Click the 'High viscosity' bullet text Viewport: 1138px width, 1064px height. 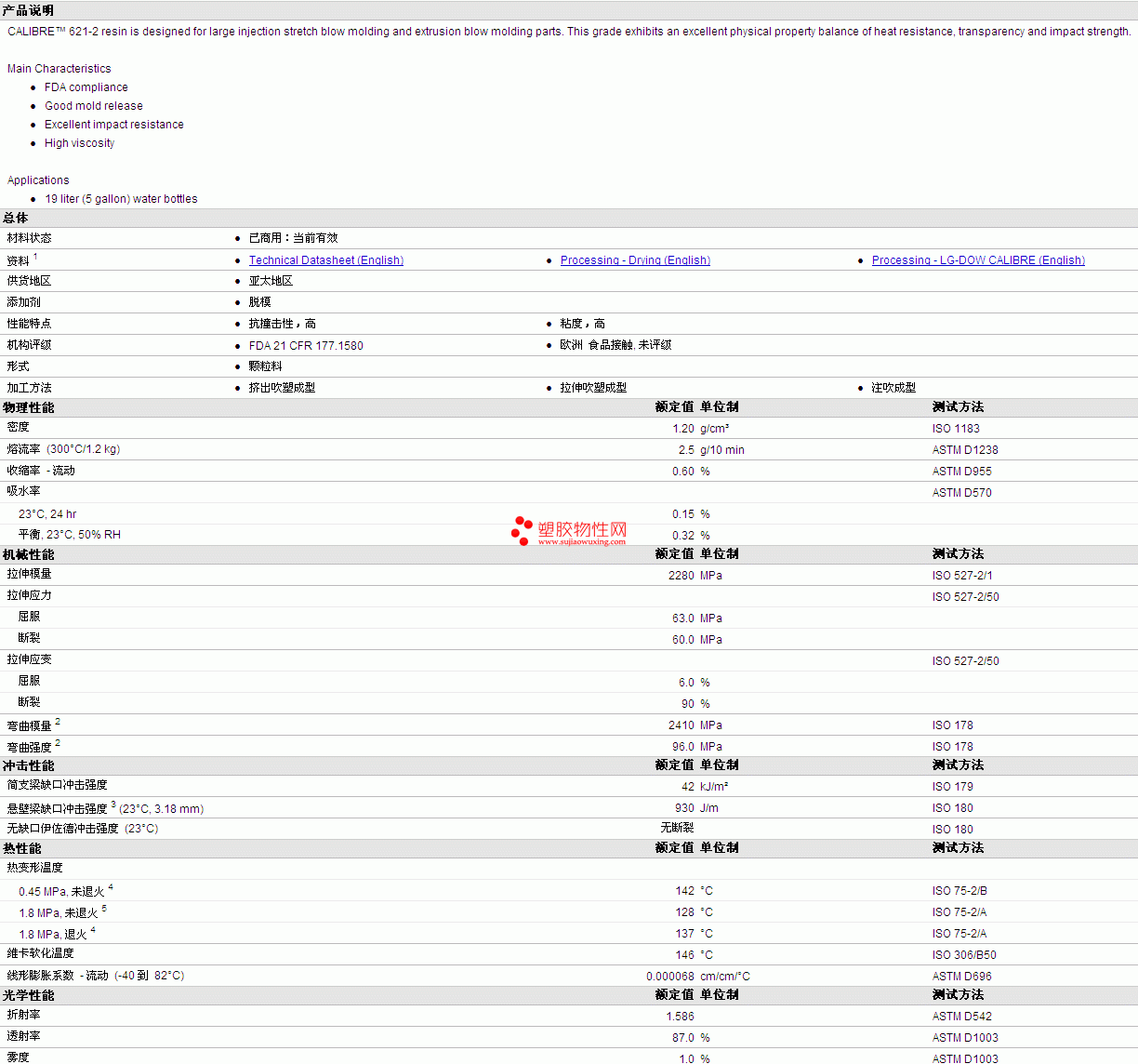pyautogui.click(x=80, y=143)
